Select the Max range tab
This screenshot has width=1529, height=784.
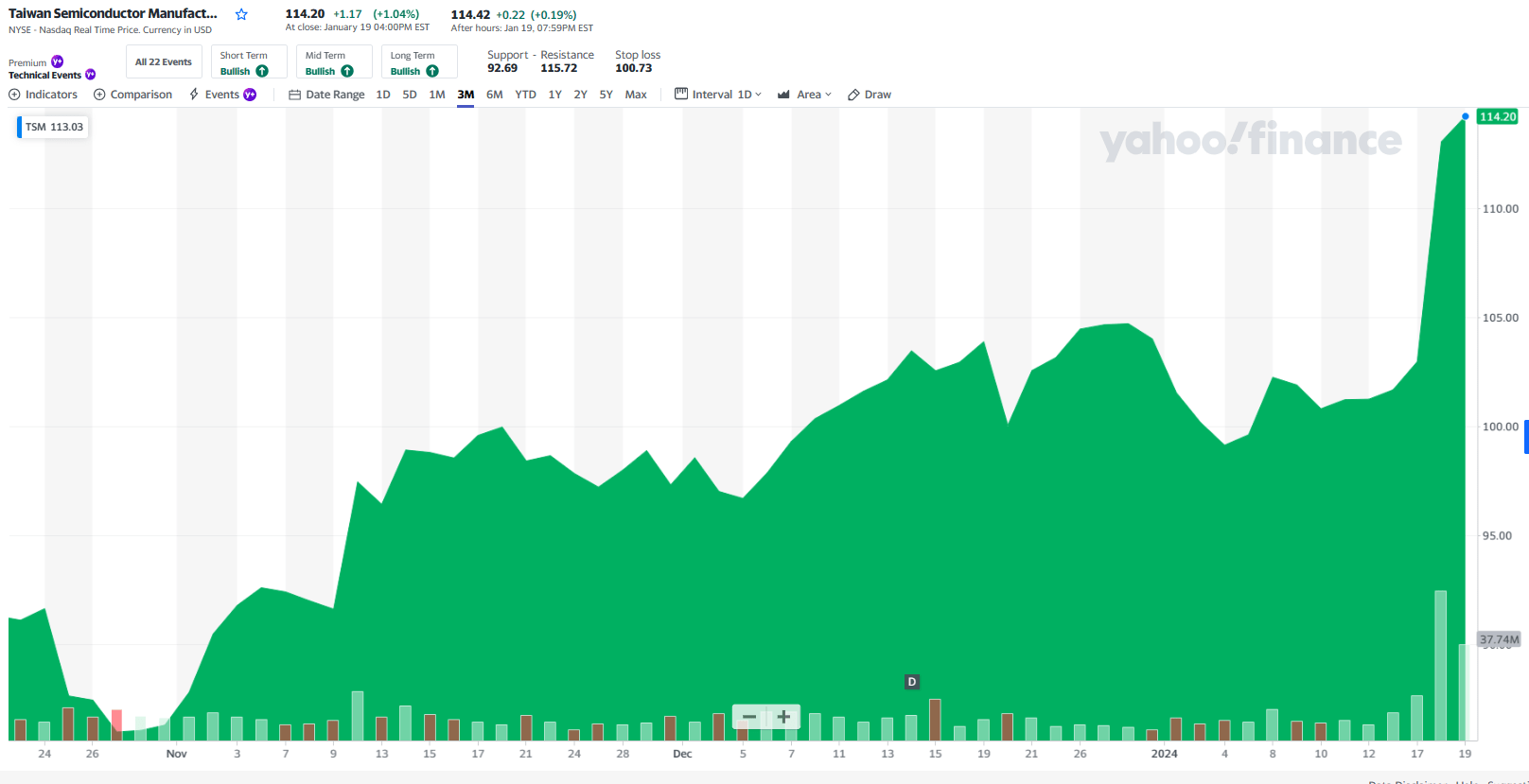[x=636, y=95]
